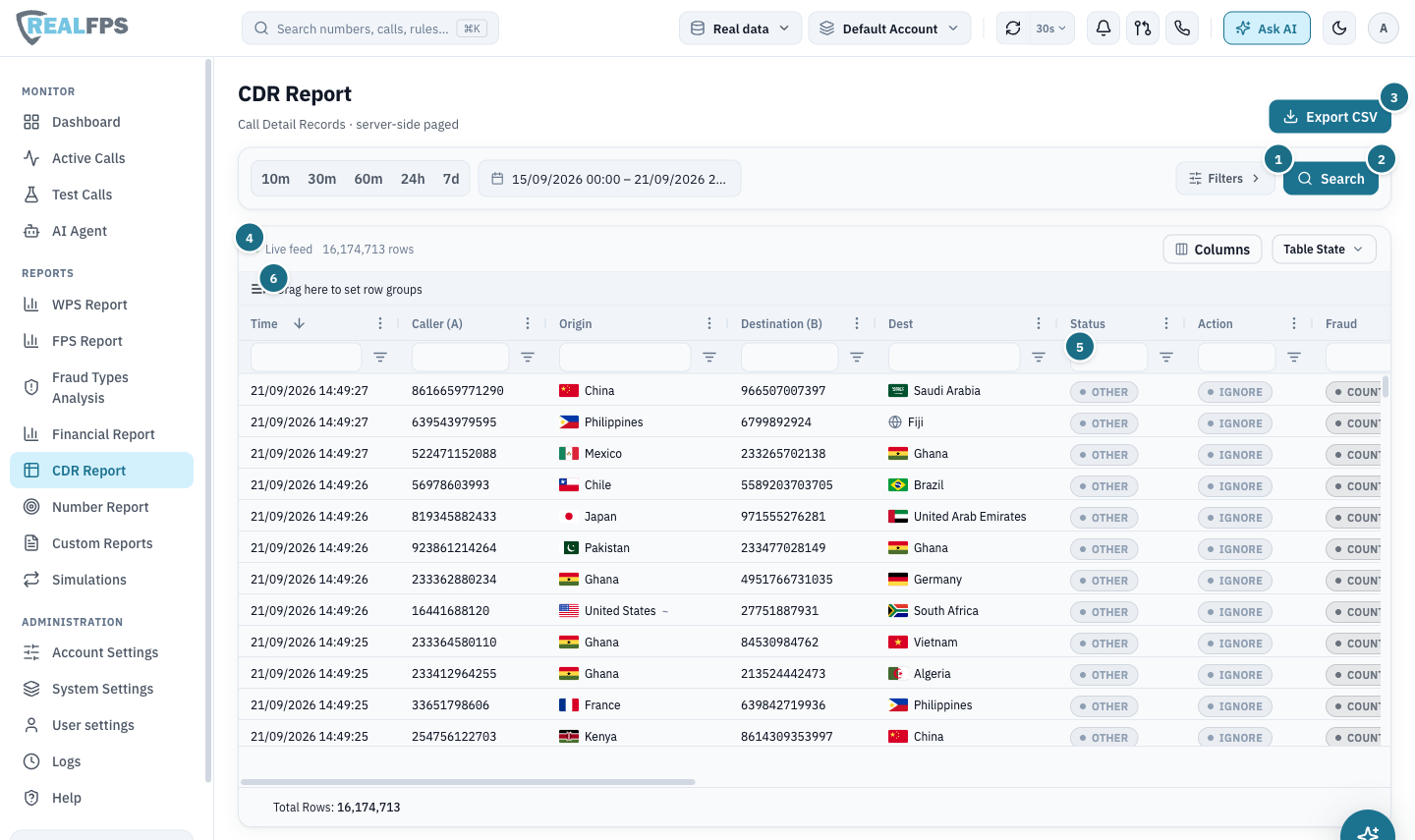Go to Dashboard
The image size is (1415, 840).
point(101,122)
